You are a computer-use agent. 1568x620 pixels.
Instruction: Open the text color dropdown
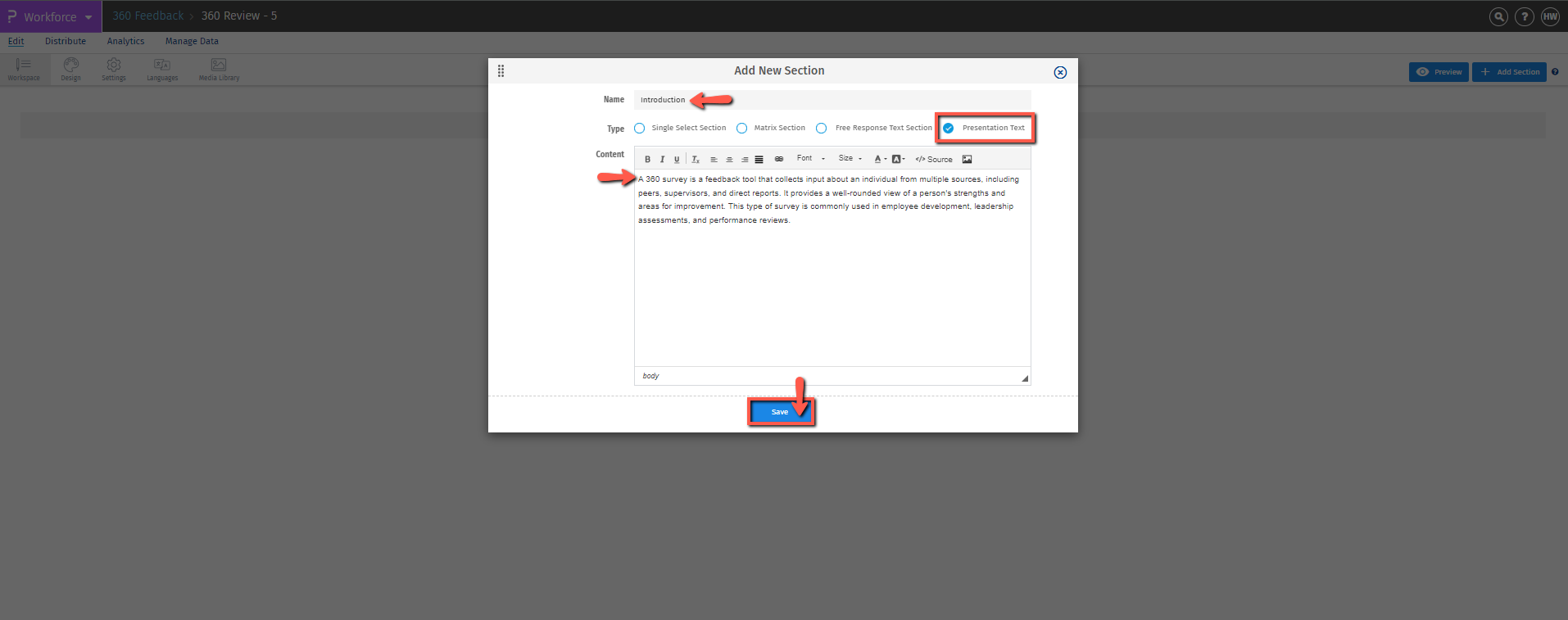point(881,159)
